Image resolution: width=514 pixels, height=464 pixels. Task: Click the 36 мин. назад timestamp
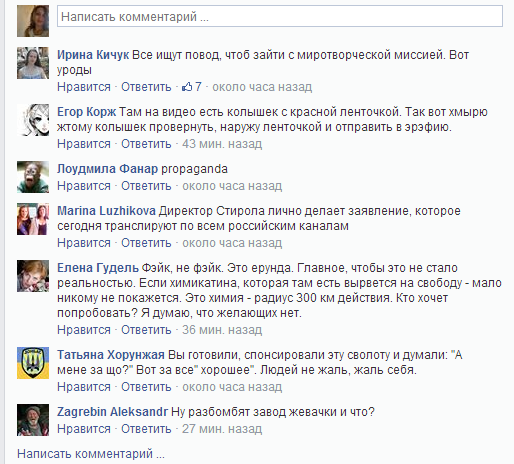point(222,330)
